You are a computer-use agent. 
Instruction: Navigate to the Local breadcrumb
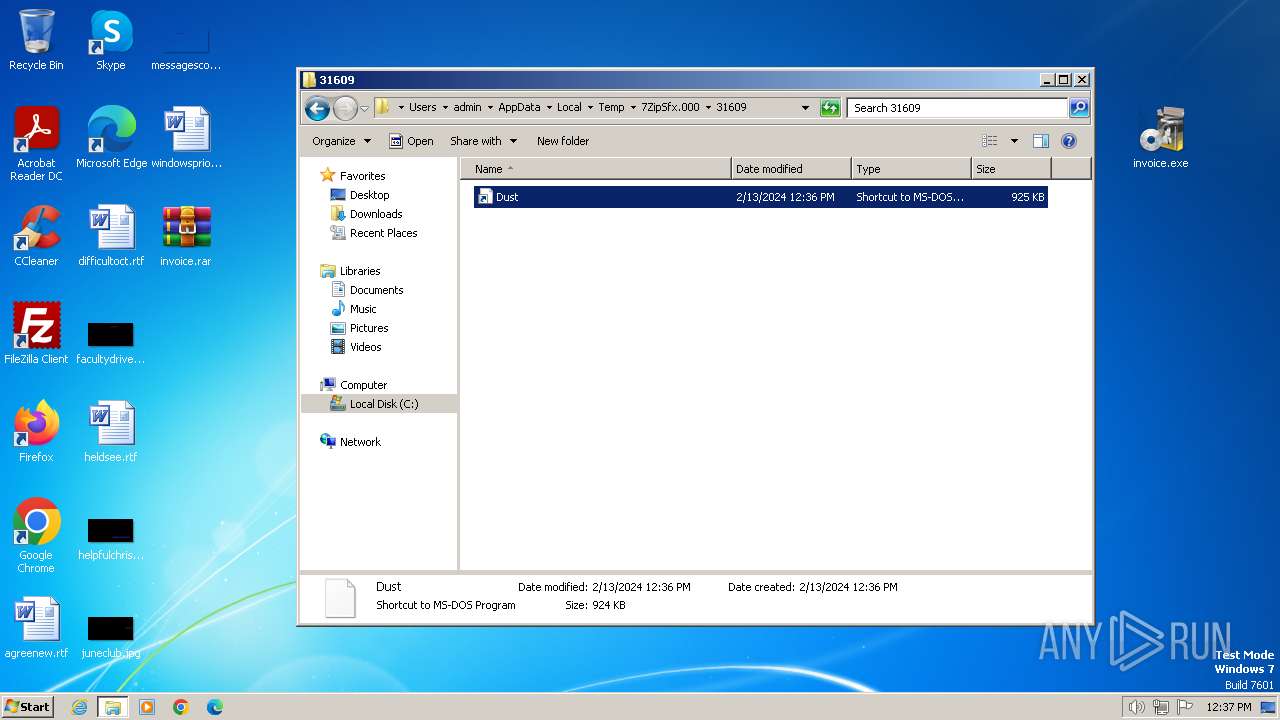click(x=569, y=108)
